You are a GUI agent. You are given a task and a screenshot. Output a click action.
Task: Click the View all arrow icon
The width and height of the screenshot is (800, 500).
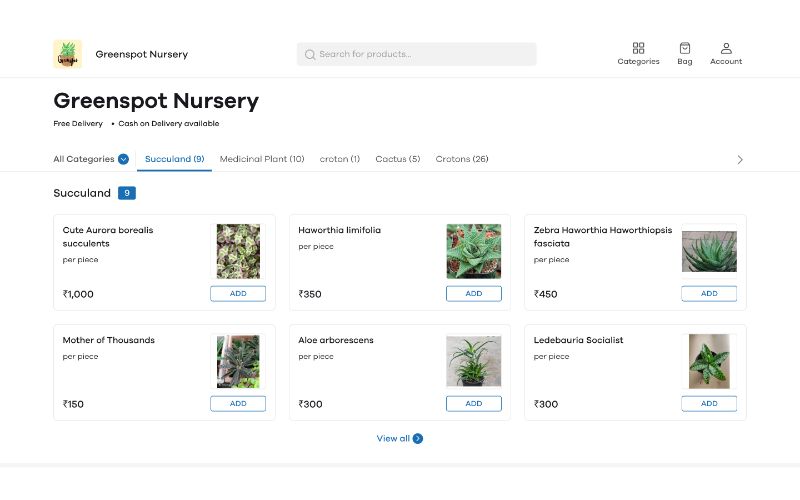pyautogui.click(x=417, y=438)
